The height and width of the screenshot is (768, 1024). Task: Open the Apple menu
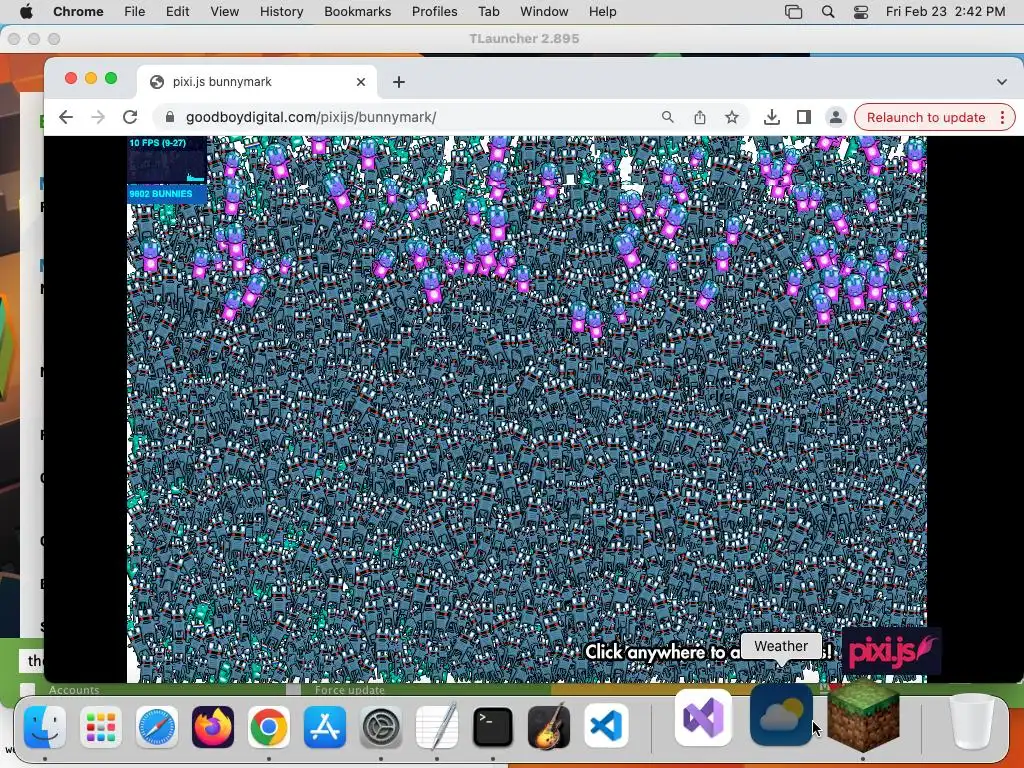(26, 11)
